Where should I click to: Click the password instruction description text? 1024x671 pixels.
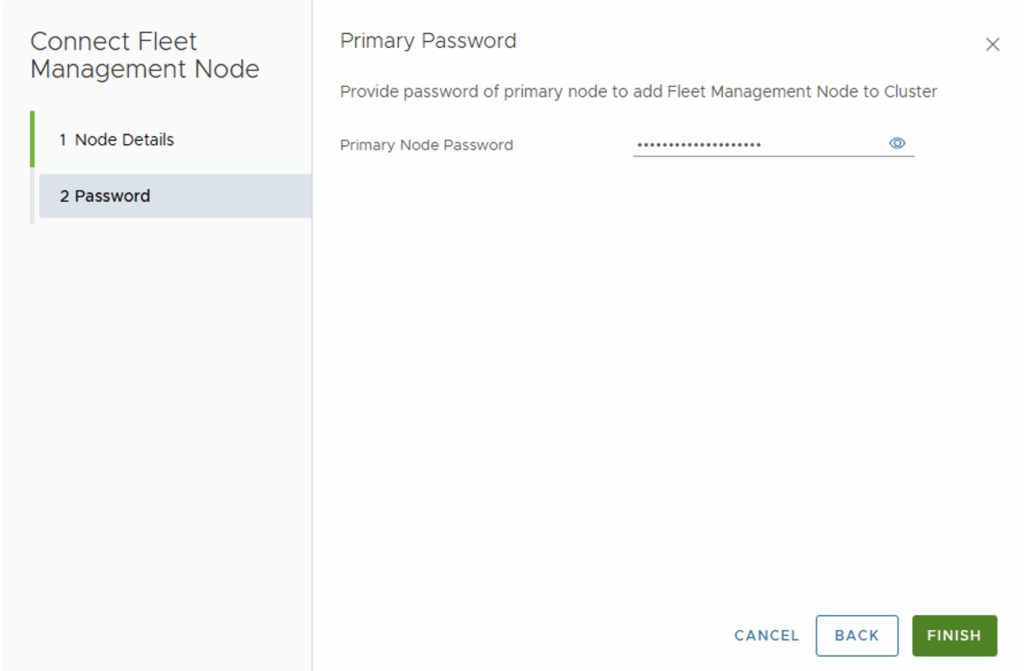[638, 92]
